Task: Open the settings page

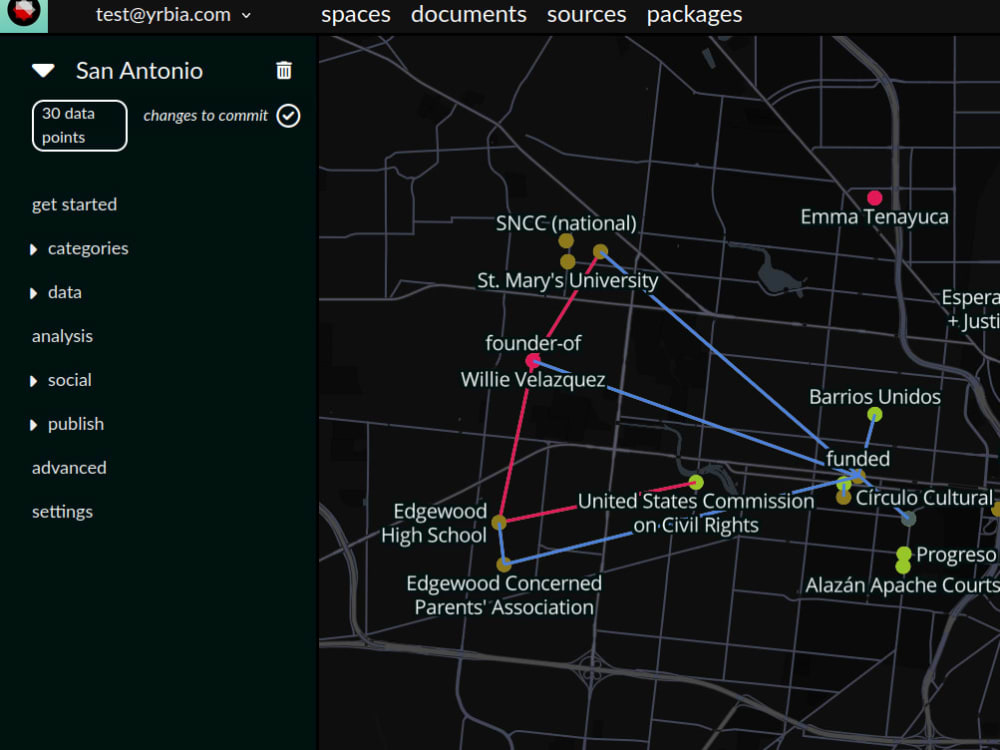Action: coord(62,511)
